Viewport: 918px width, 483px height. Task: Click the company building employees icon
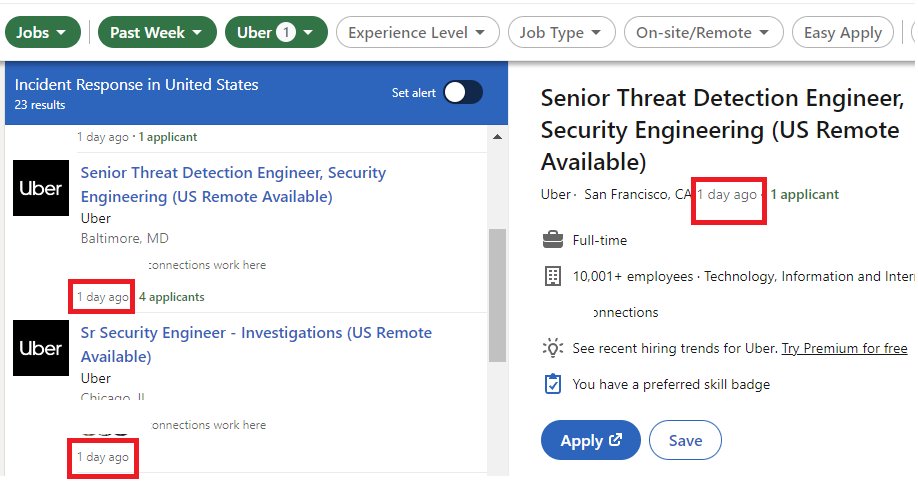pyautogui.click(x=553, y=276)
